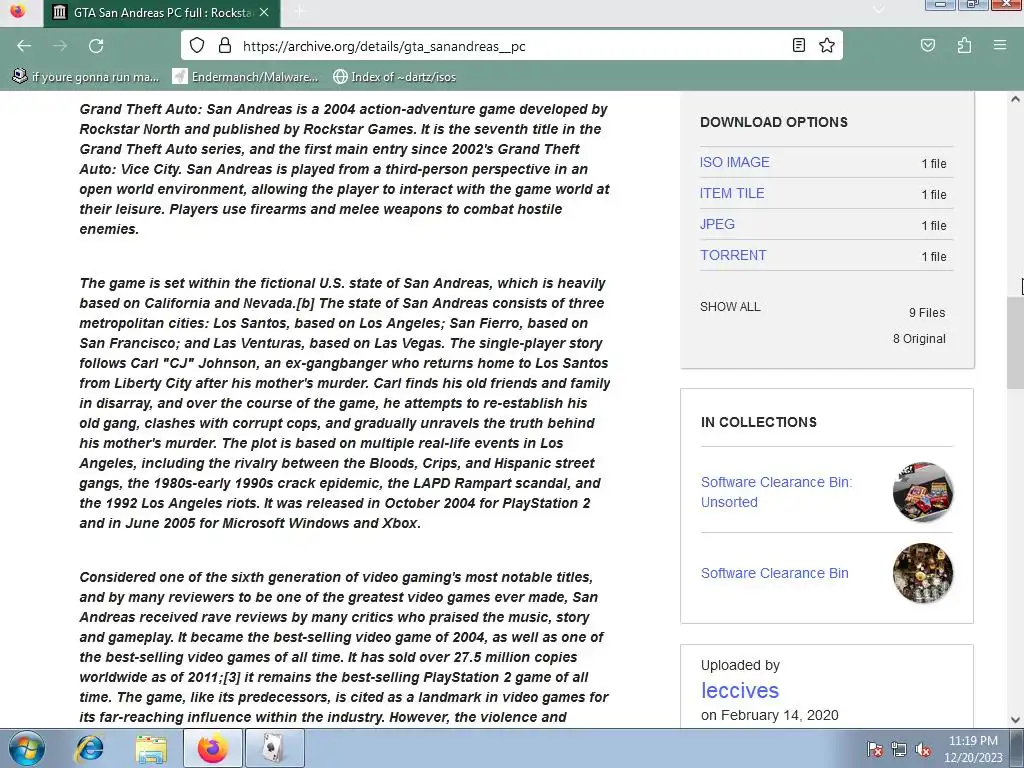
Task: Click the muted volume tray icon
Action: (923, 749)
